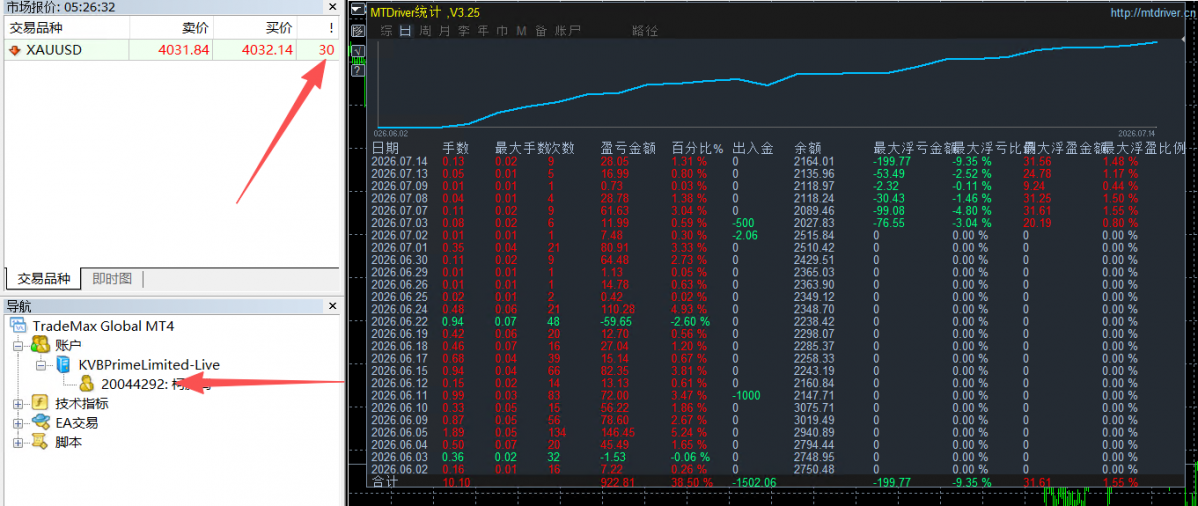
Task: Click the 技术指标 indicator function icon
Action: click(x=39, y=404)
